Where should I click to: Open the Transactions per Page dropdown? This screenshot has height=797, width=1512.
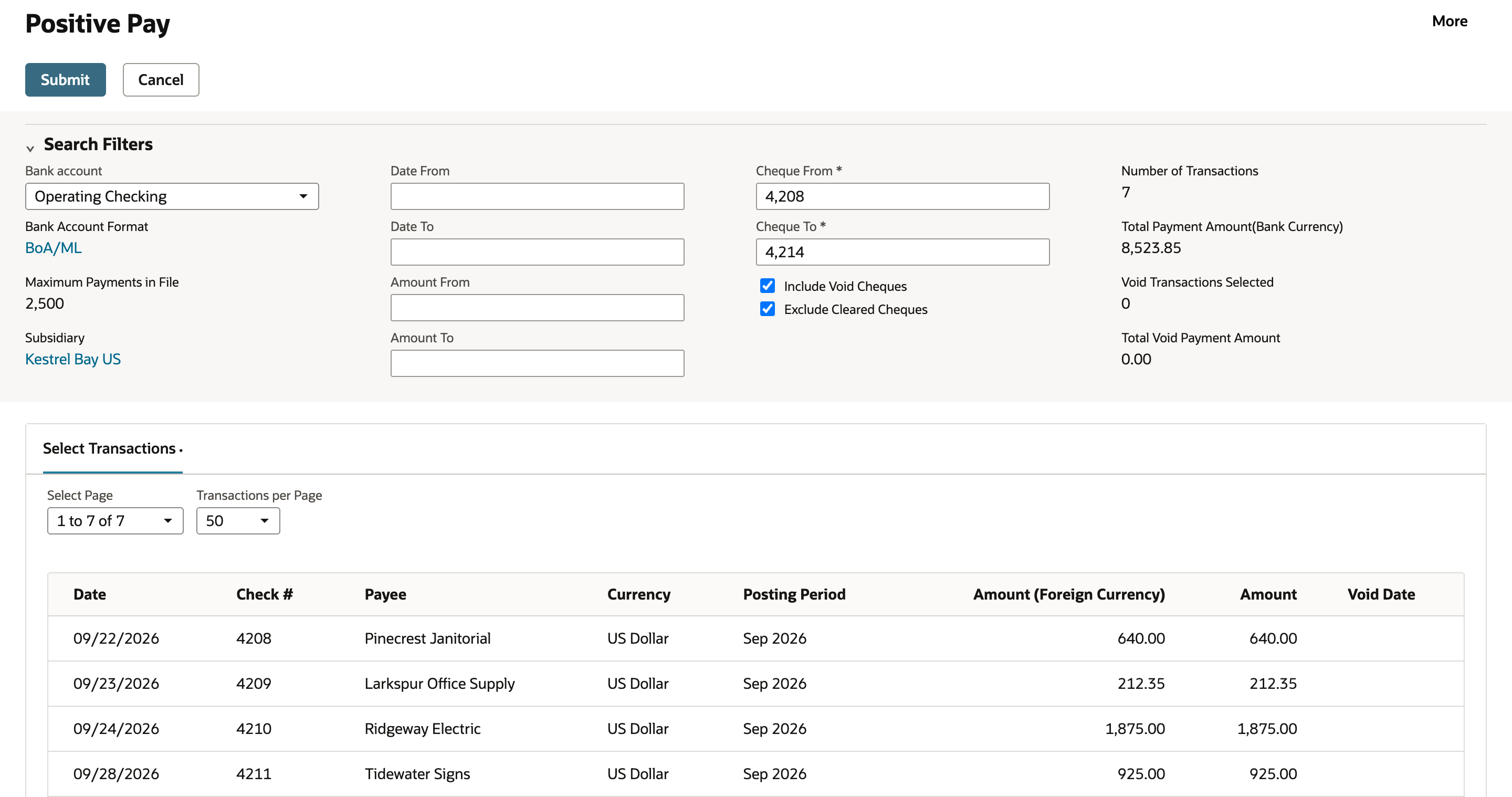coord(238,521)
